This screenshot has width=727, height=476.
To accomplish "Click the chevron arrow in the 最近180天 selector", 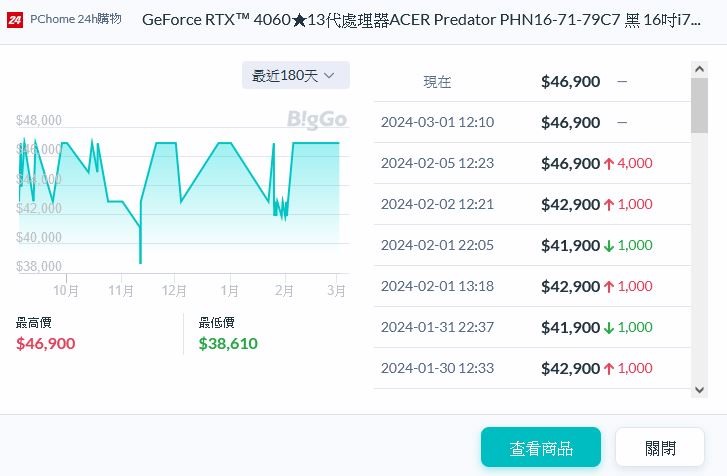I will point(329,76).
